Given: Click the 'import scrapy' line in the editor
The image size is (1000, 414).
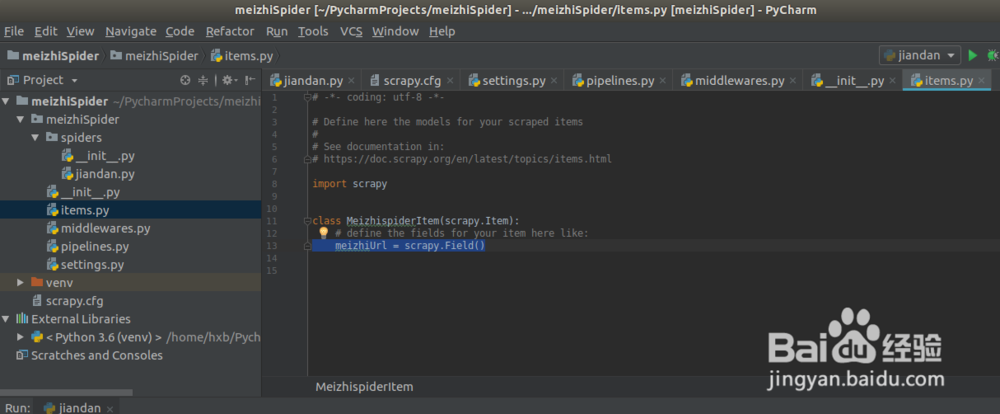Looking at the screenshot, I should 349,184.
